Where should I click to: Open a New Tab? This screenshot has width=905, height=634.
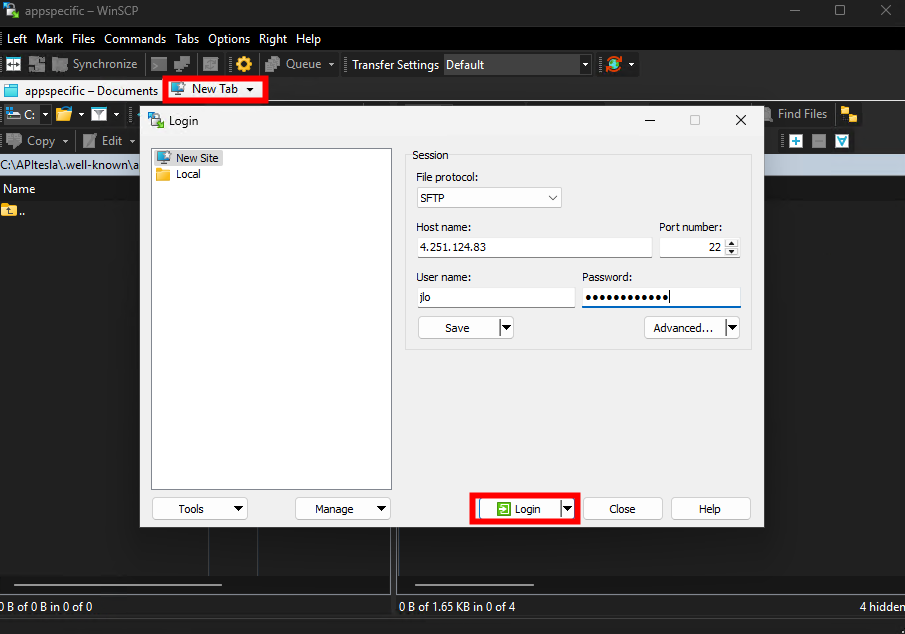[205, 89]
